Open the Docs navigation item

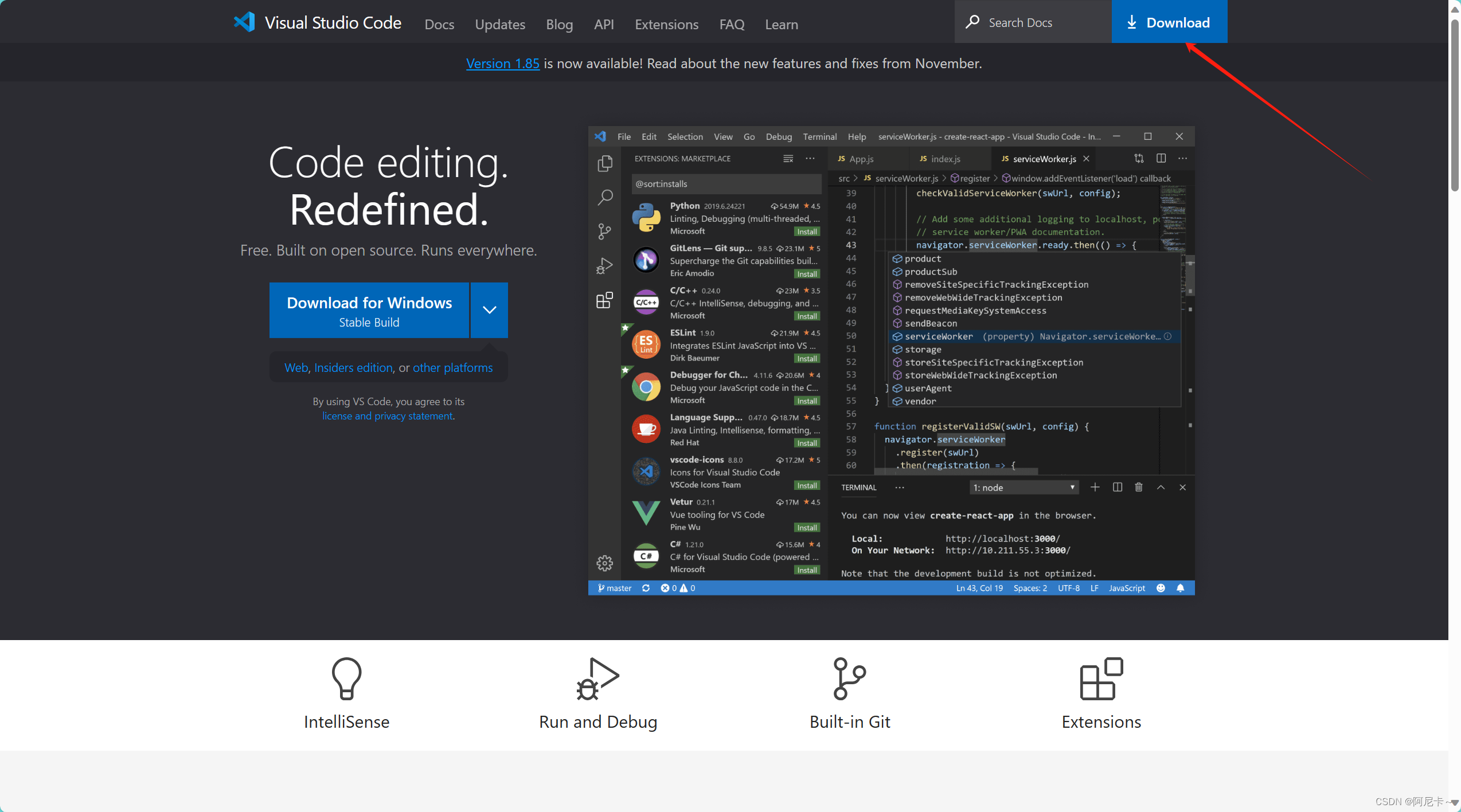click(439, 24)
